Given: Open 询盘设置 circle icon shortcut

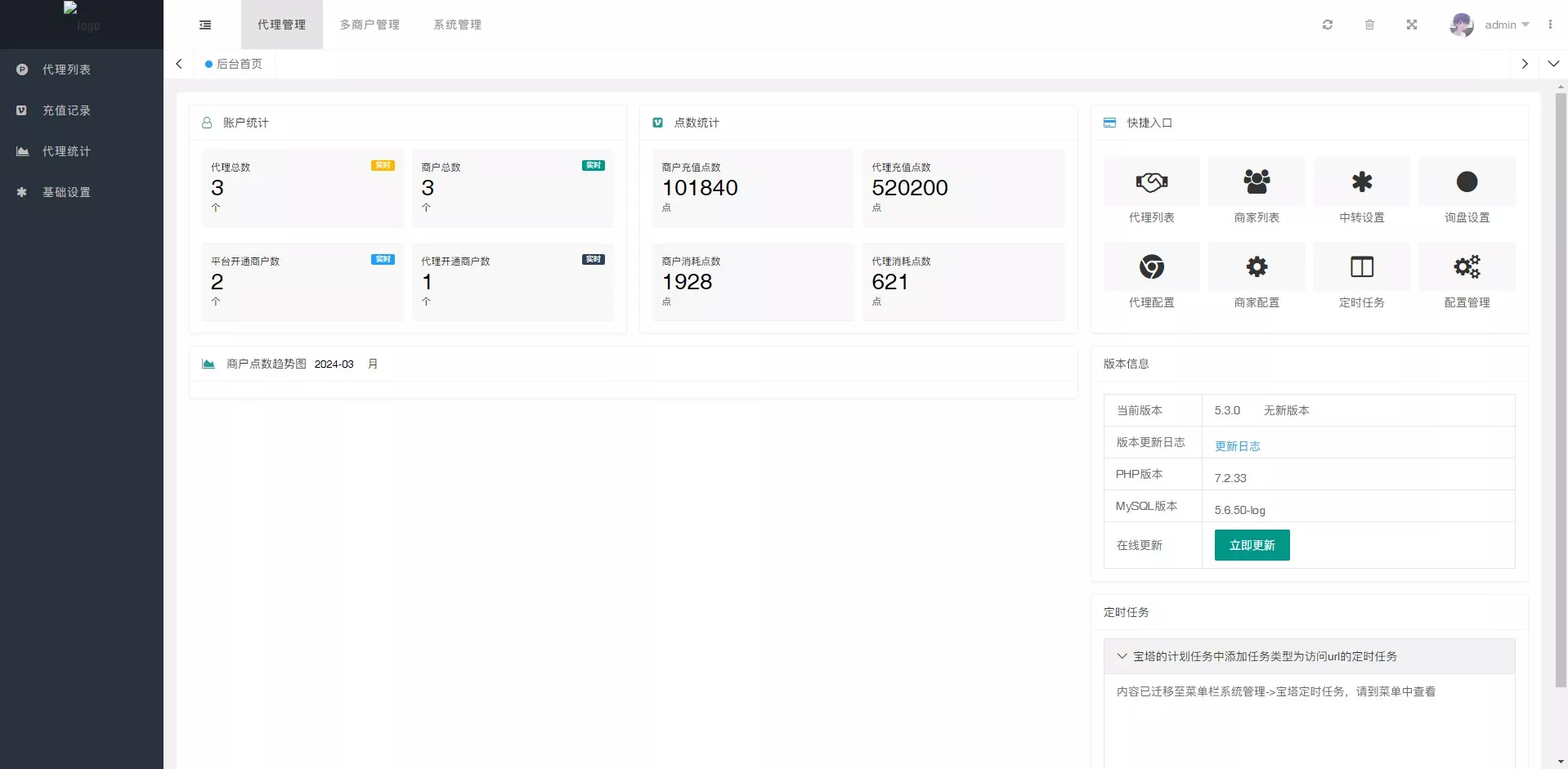Looking at the screenshot, I should 1467,182.
